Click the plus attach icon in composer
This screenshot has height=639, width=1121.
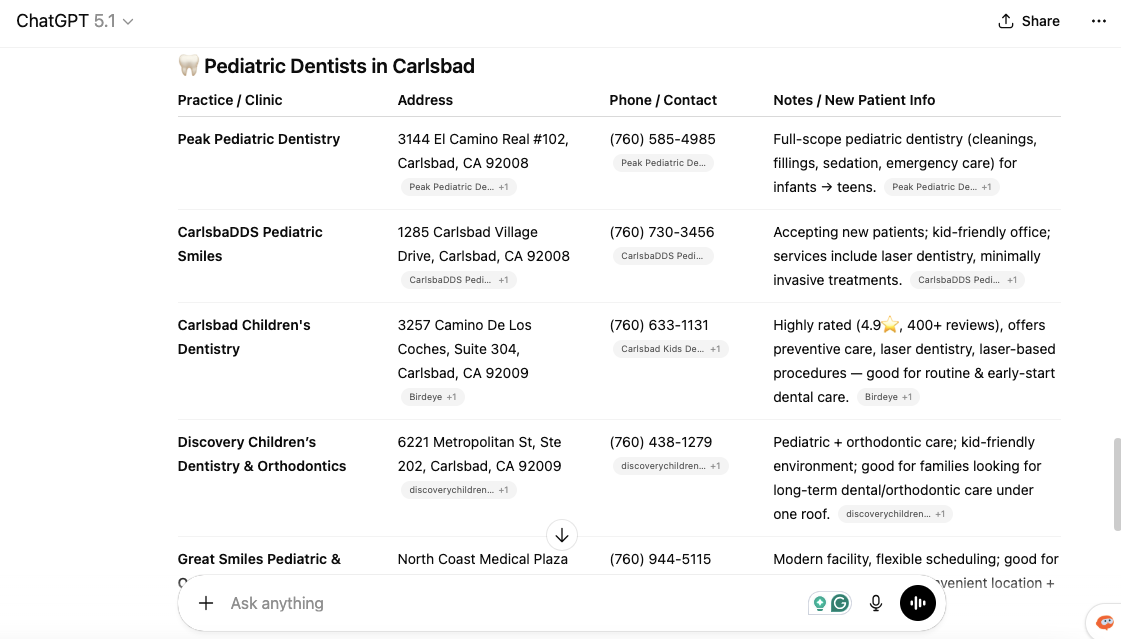206,603
